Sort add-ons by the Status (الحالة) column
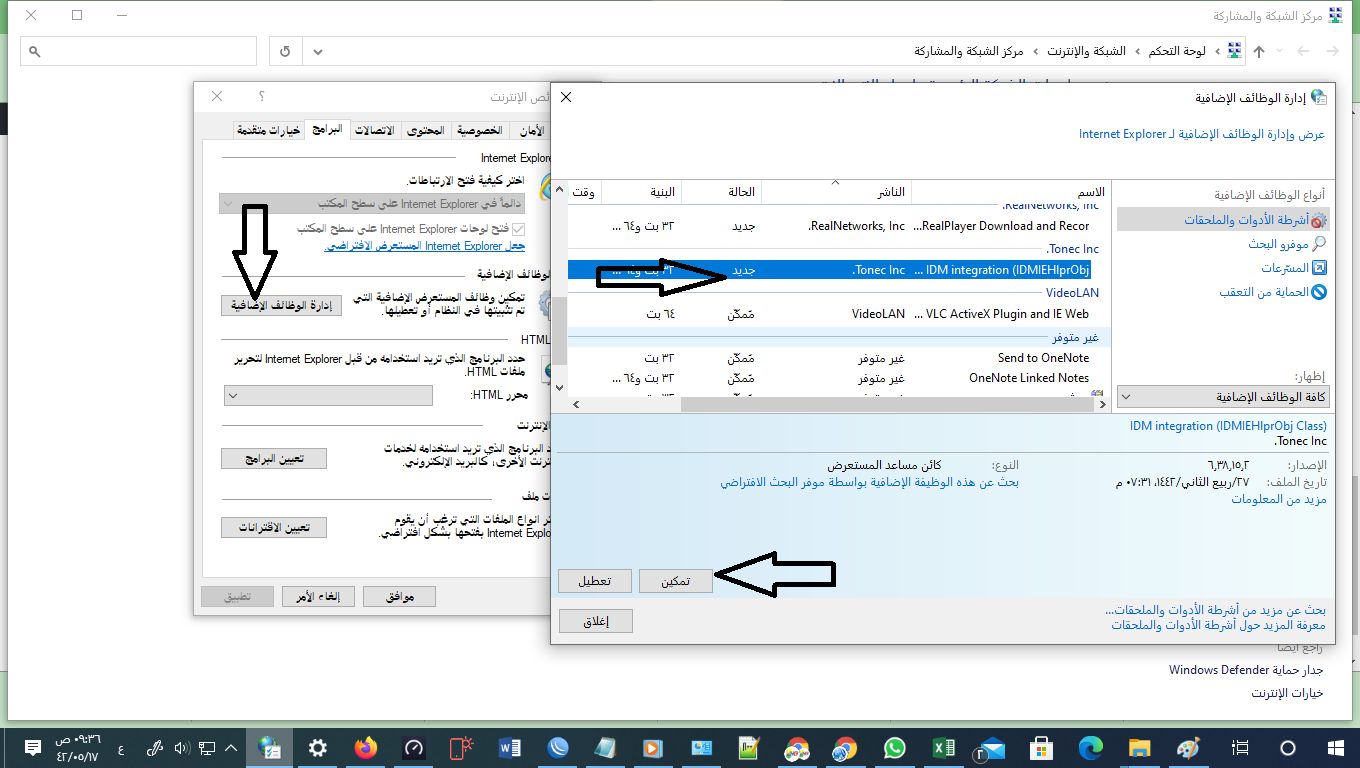This screenshot has width=1360, height=768. [x=721, y=192]
